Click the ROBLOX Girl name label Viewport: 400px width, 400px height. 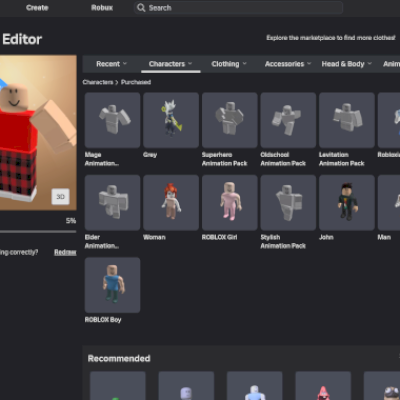point(219,237)
